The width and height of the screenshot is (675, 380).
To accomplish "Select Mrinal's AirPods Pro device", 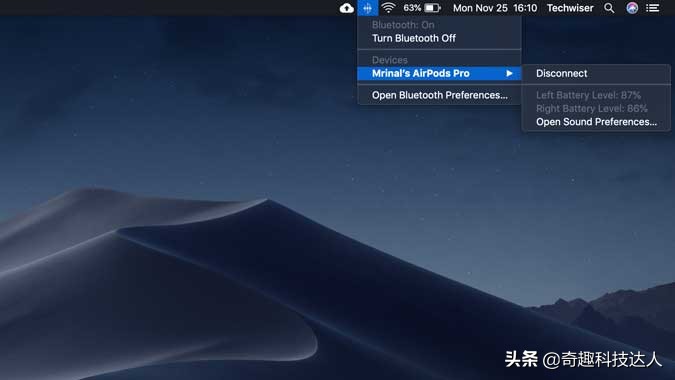I will coord(439,73).
